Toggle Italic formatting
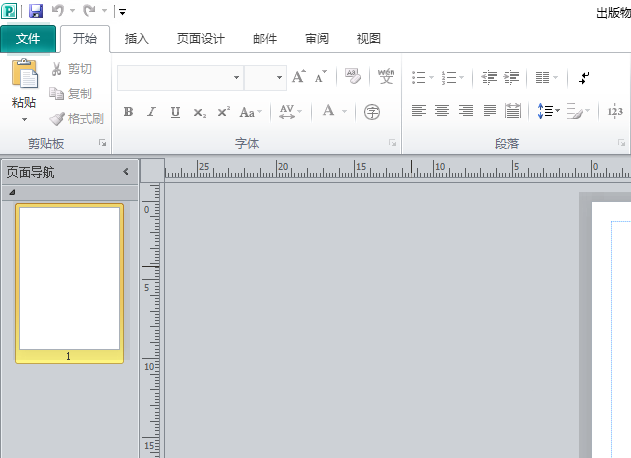The width and height of the screenshot is (631, 458). (152, 112)
